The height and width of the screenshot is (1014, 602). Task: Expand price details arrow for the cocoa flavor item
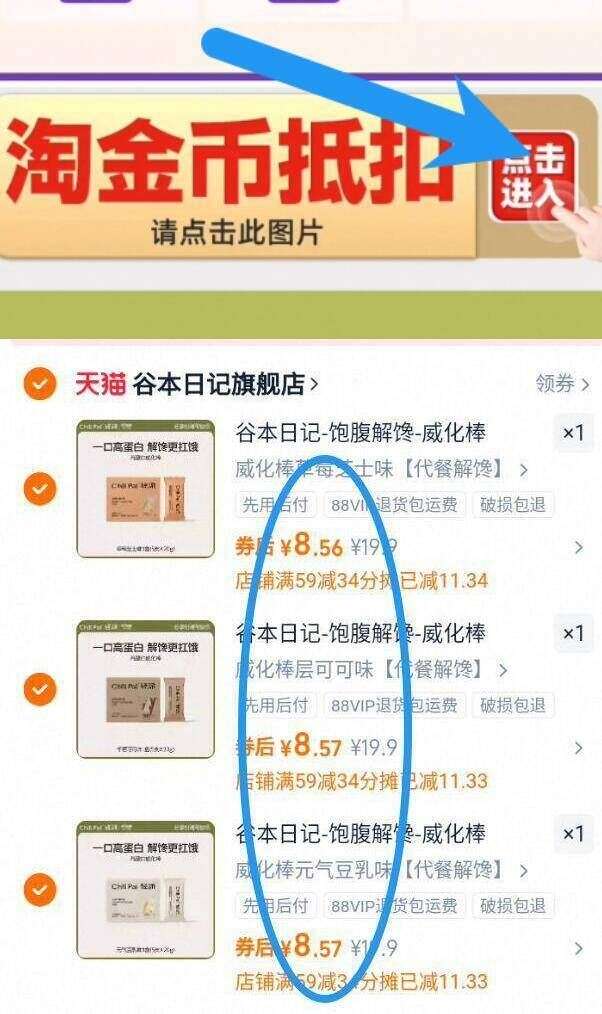(x=579, y=748)
